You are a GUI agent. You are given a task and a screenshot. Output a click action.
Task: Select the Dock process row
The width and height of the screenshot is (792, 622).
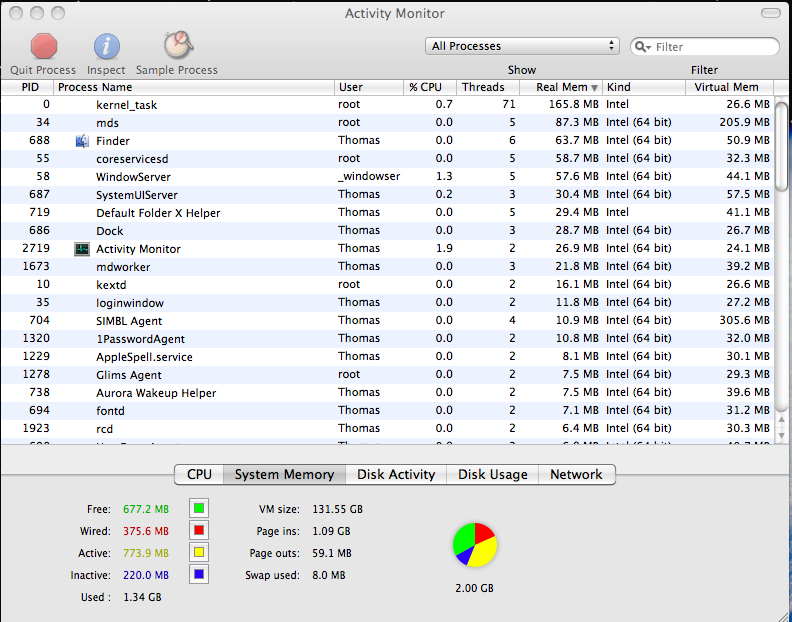pyautogui.click(x=387, y=231)
